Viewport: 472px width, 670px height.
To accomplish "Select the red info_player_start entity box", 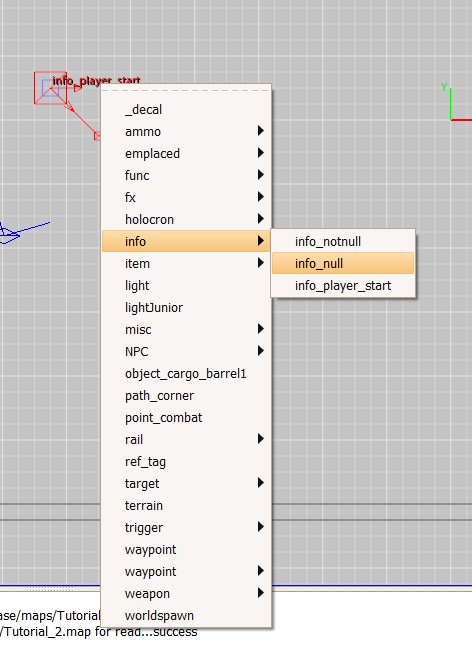I will 50,88.
